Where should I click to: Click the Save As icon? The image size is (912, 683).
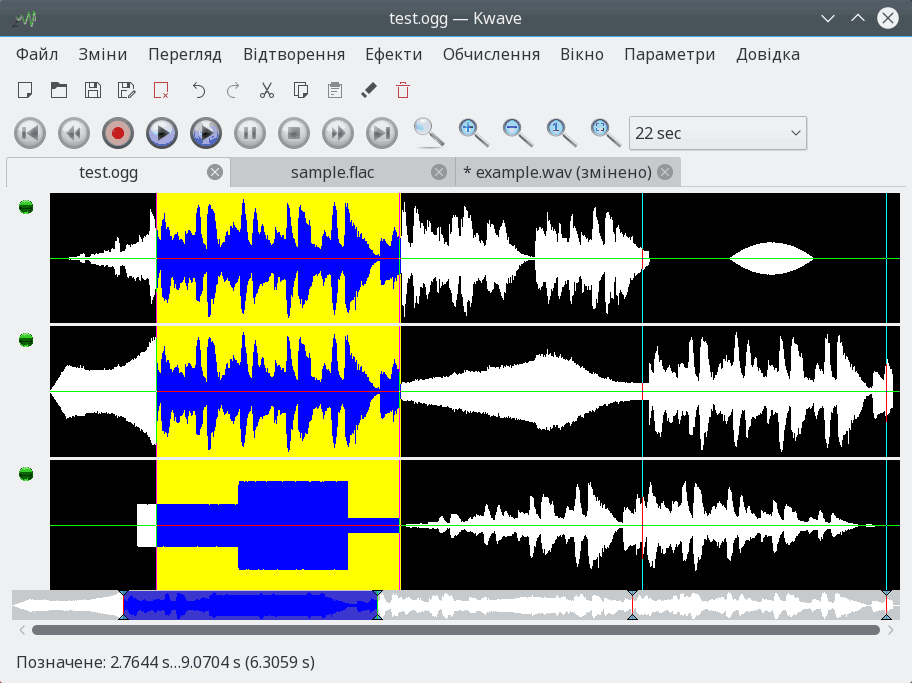tap(126, 90)
